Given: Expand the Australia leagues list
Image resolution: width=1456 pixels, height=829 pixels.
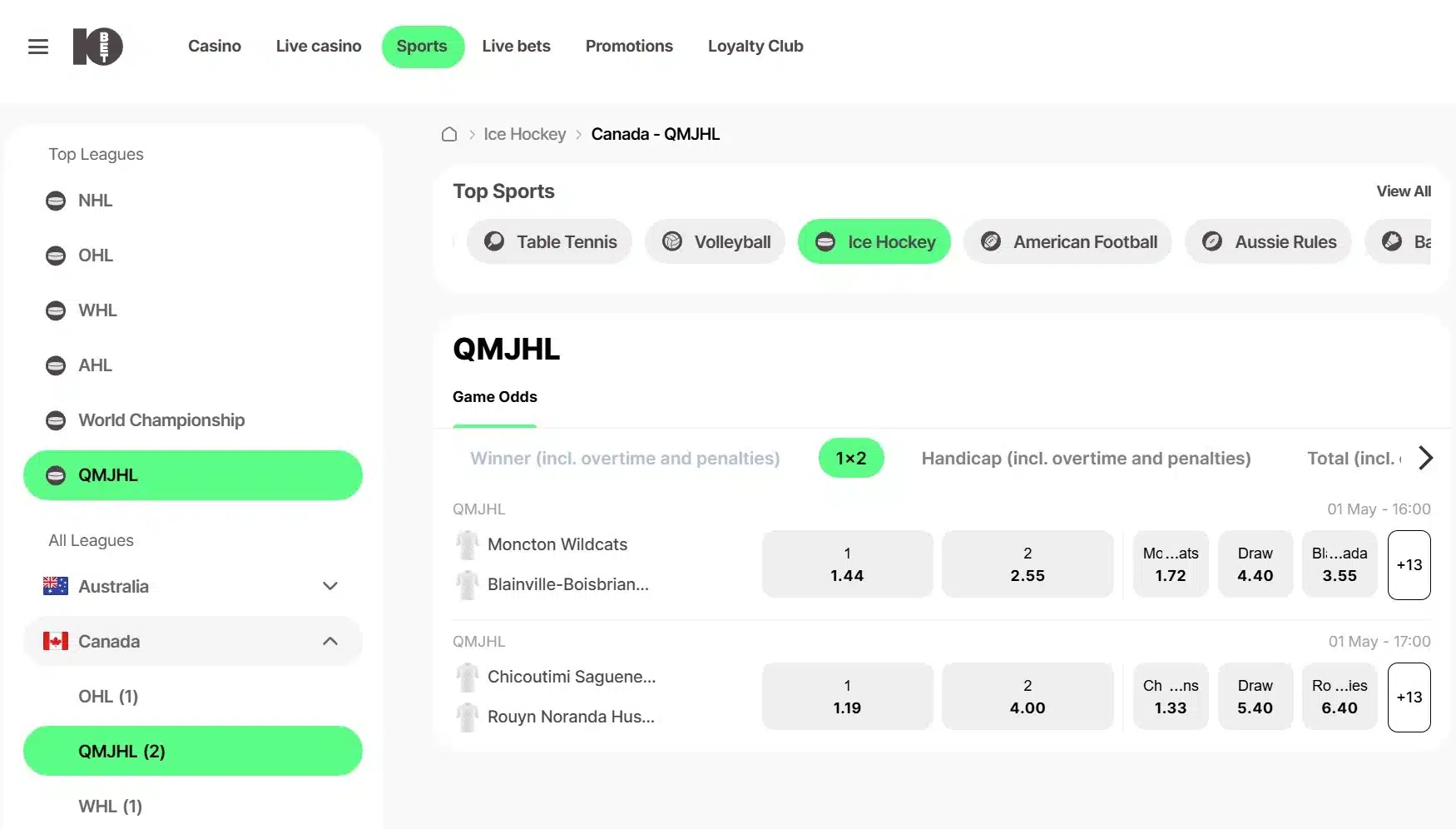Looking at the screenshot, I should pyautogui.click(x=330, y=586).
